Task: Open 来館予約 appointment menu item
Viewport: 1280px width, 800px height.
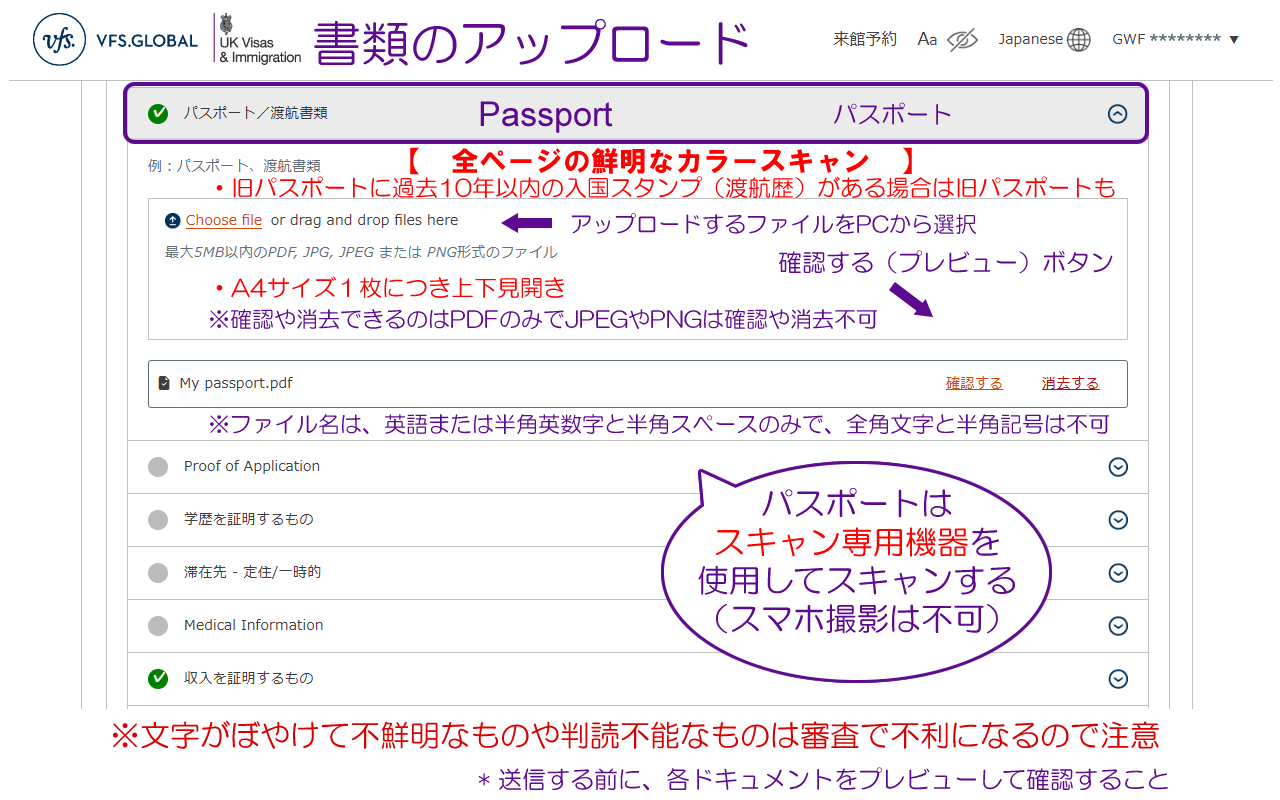Action: click(865, 40)
